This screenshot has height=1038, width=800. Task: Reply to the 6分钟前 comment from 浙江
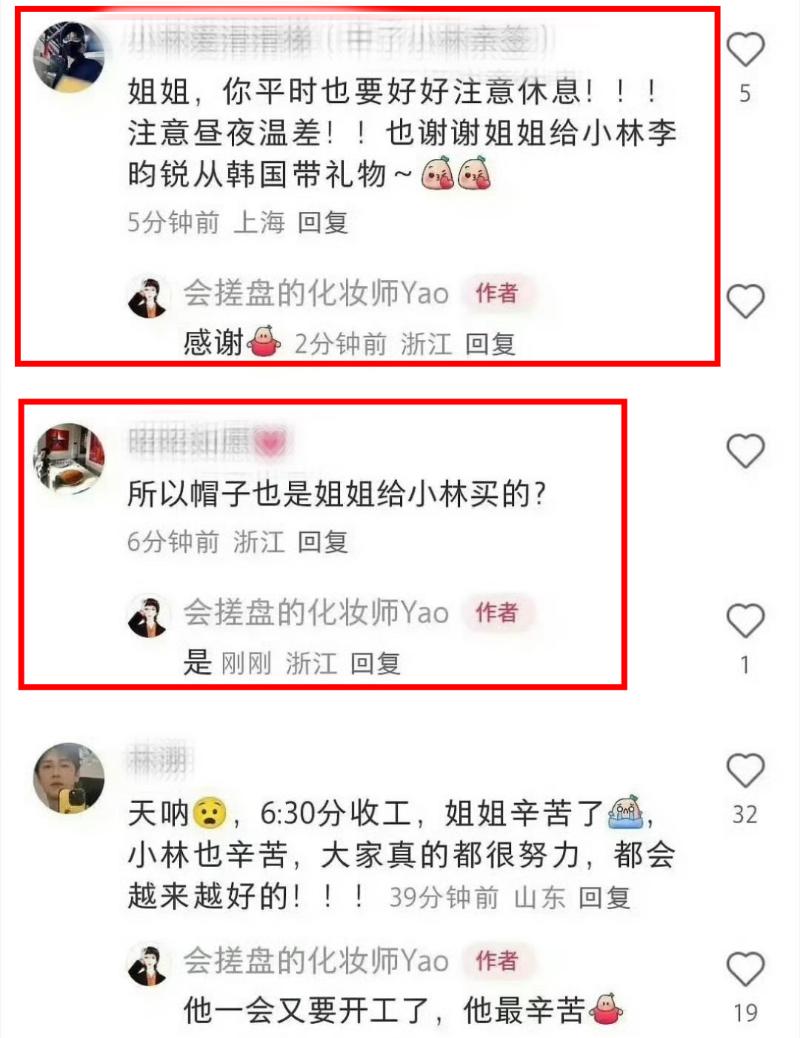point(323,542)
